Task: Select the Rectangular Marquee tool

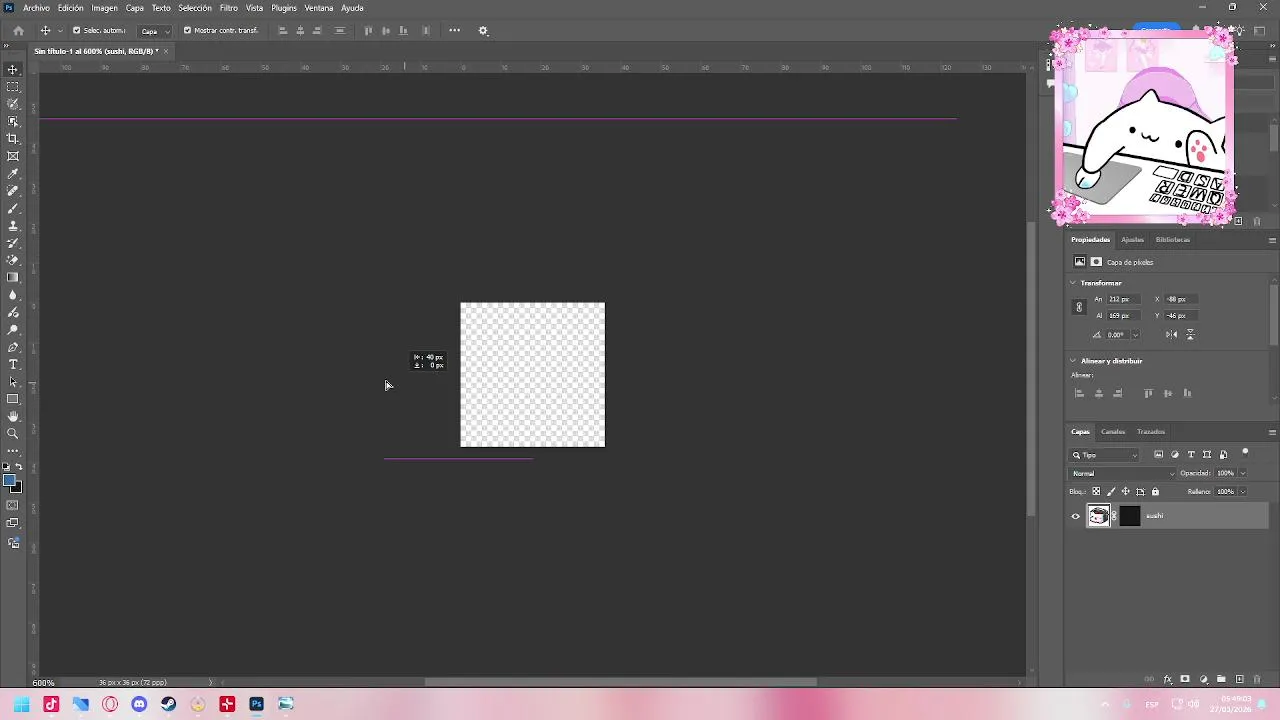Action: pos(13,87)
